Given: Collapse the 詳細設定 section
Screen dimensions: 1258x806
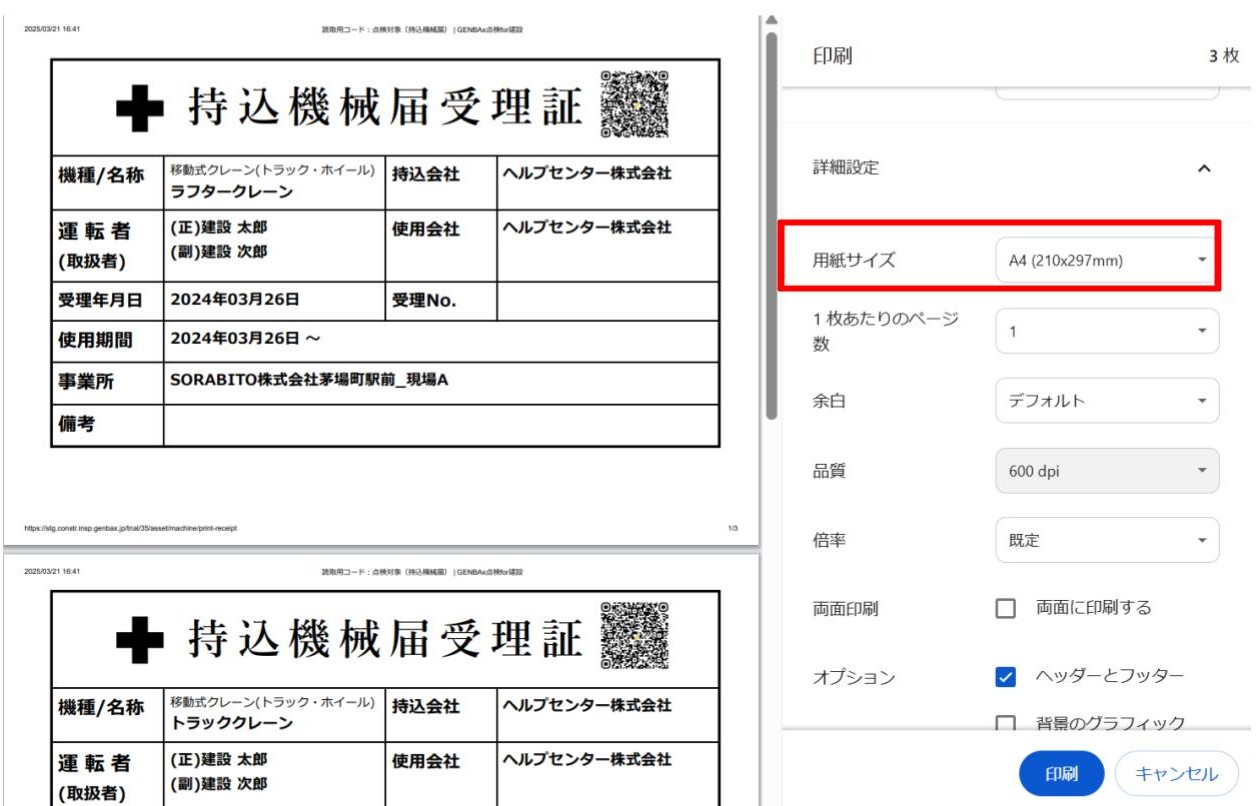Looking at the screenshot, I should [1204, 168].
